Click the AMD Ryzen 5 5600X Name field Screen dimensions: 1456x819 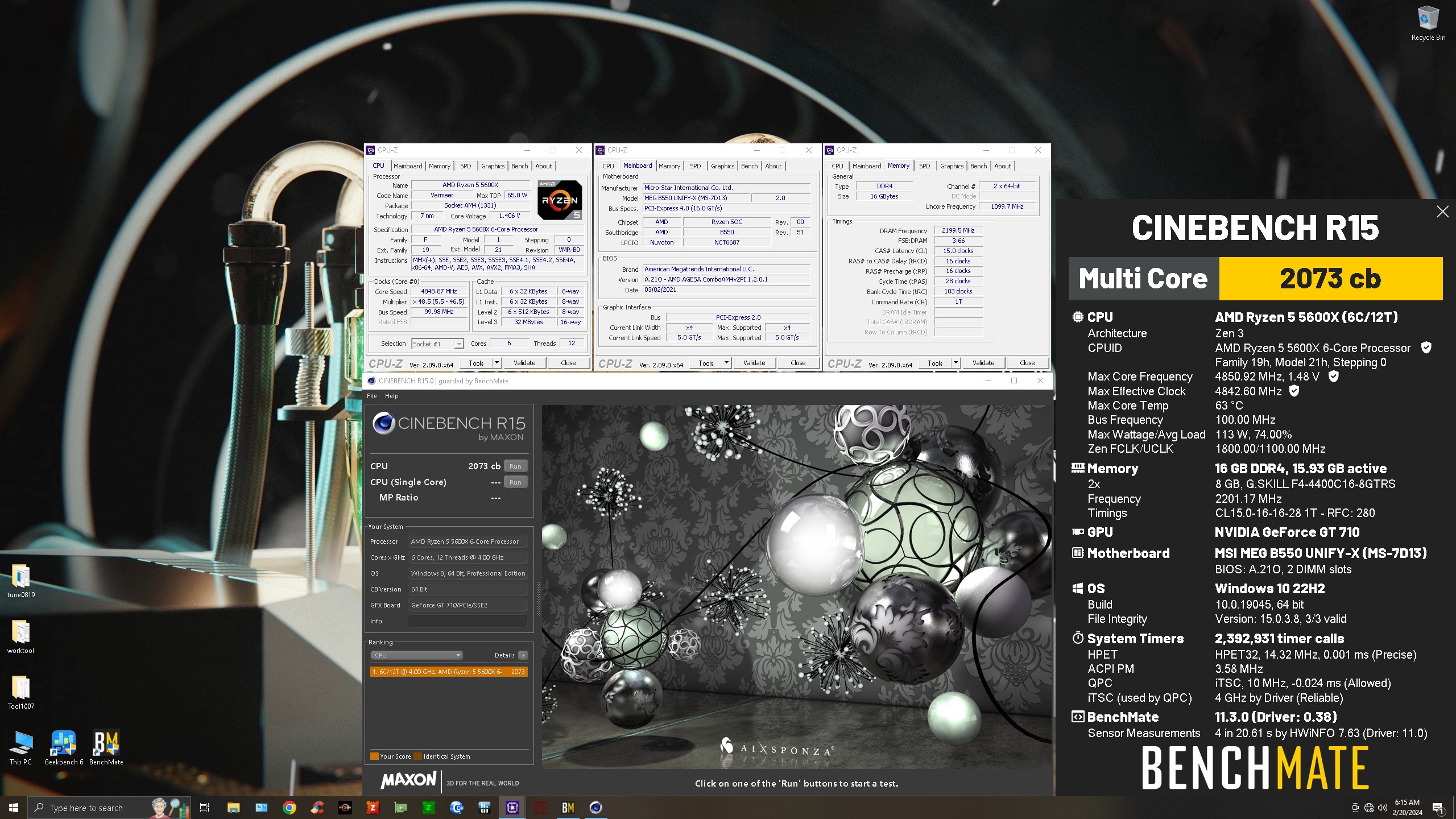point(470,185)
